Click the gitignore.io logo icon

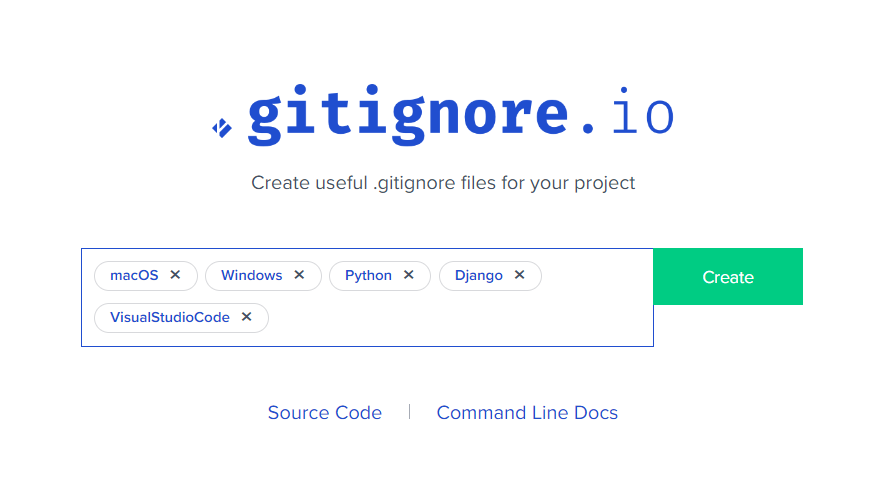coord(222,128)
